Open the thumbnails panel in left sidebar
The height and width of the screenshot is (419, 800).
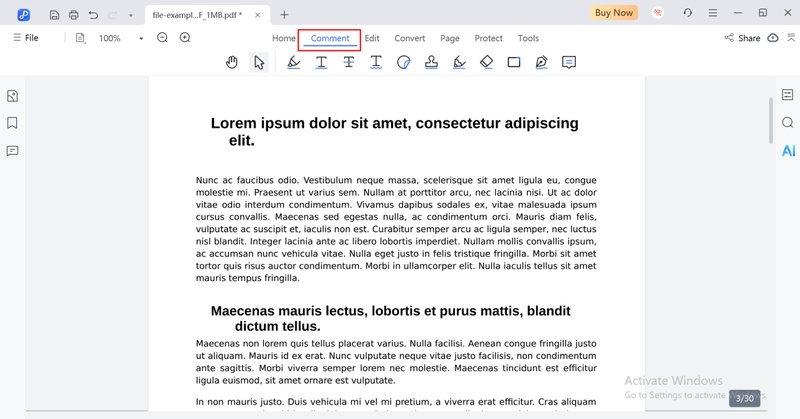(13, 96)
